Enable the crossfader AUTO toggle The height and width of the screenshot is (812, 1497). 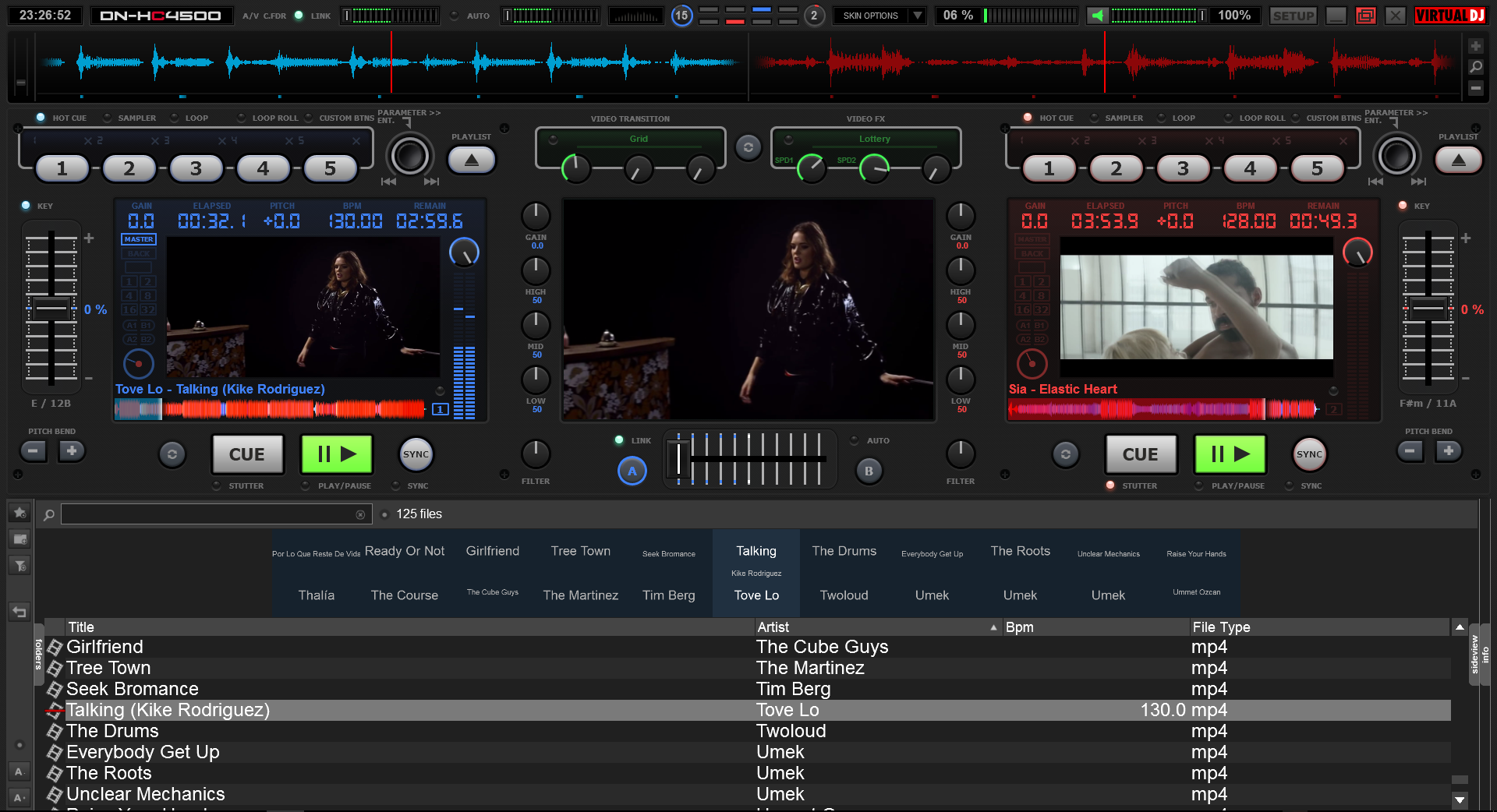click(855, 440)
